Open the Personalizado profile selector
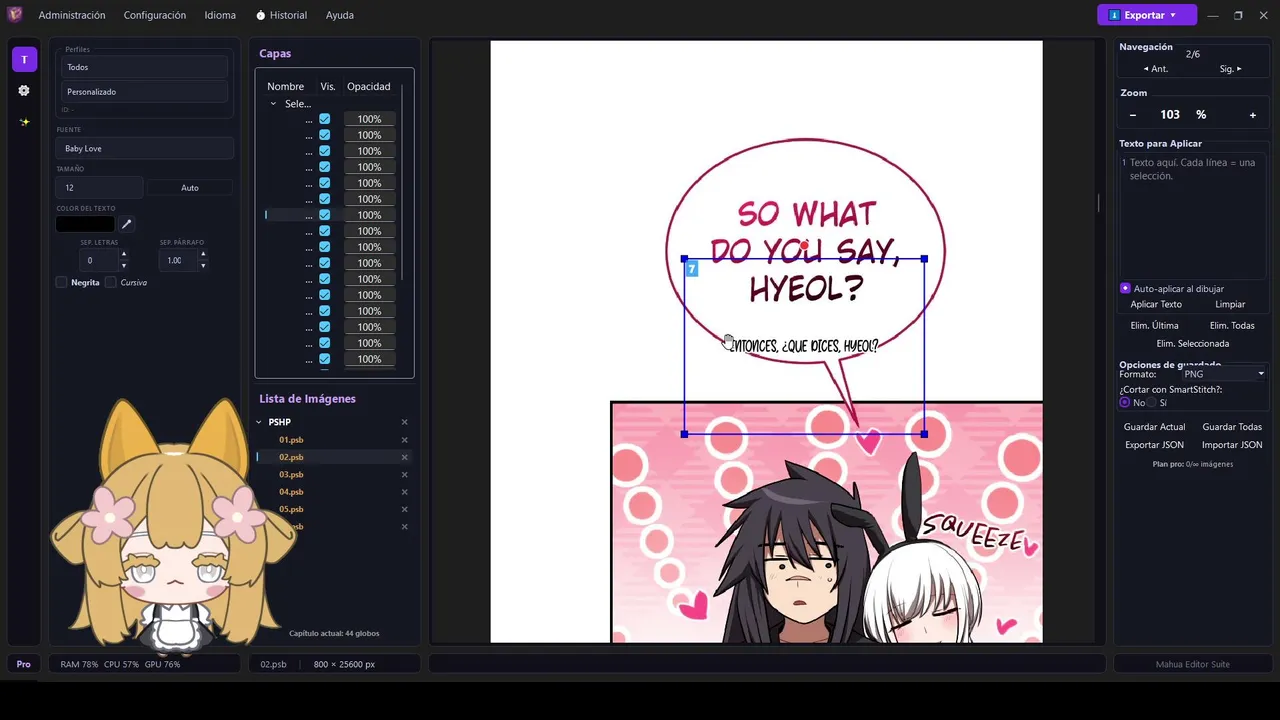Screen dimensions: 1280x720 pyautogui.click(x=144, y=91)
